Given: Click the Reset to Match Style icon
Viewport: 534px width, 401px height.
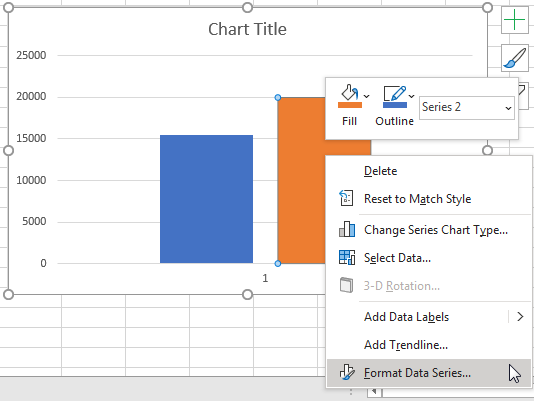Looking at the screenshot, I should [346, 198].
